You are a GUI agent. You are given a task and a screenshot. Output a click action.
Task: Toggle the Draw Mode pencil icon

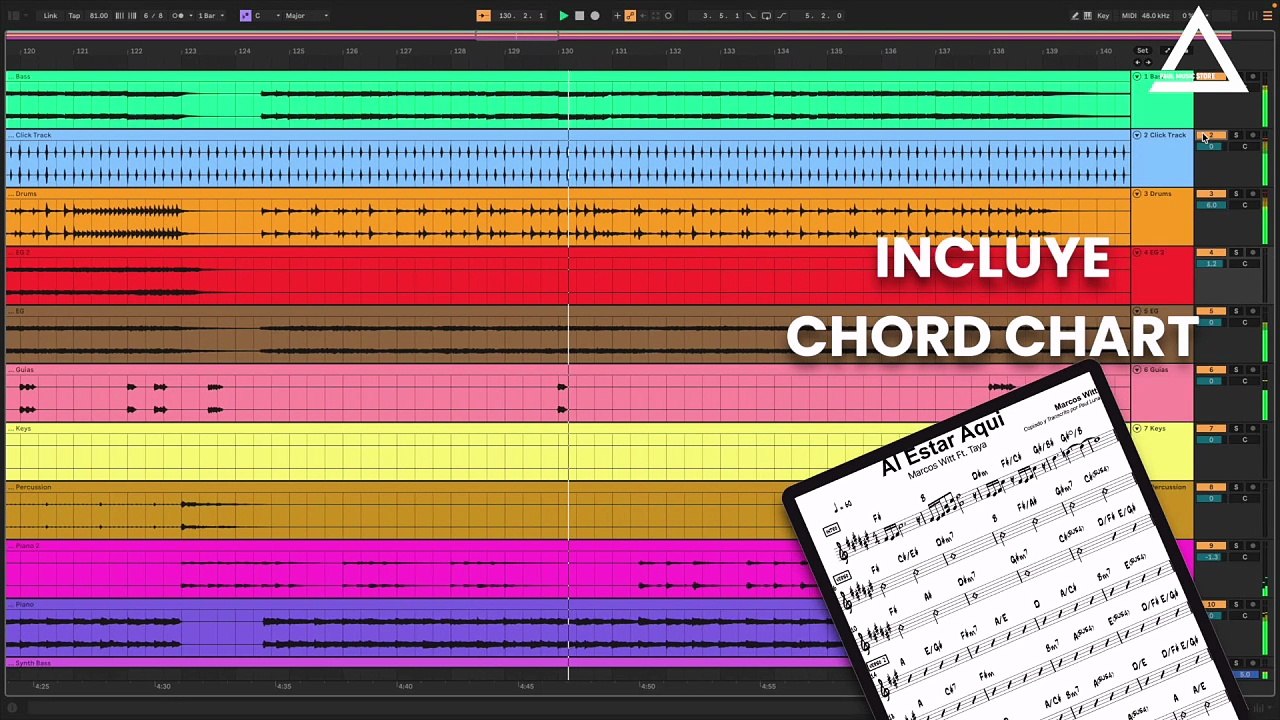1075,16
